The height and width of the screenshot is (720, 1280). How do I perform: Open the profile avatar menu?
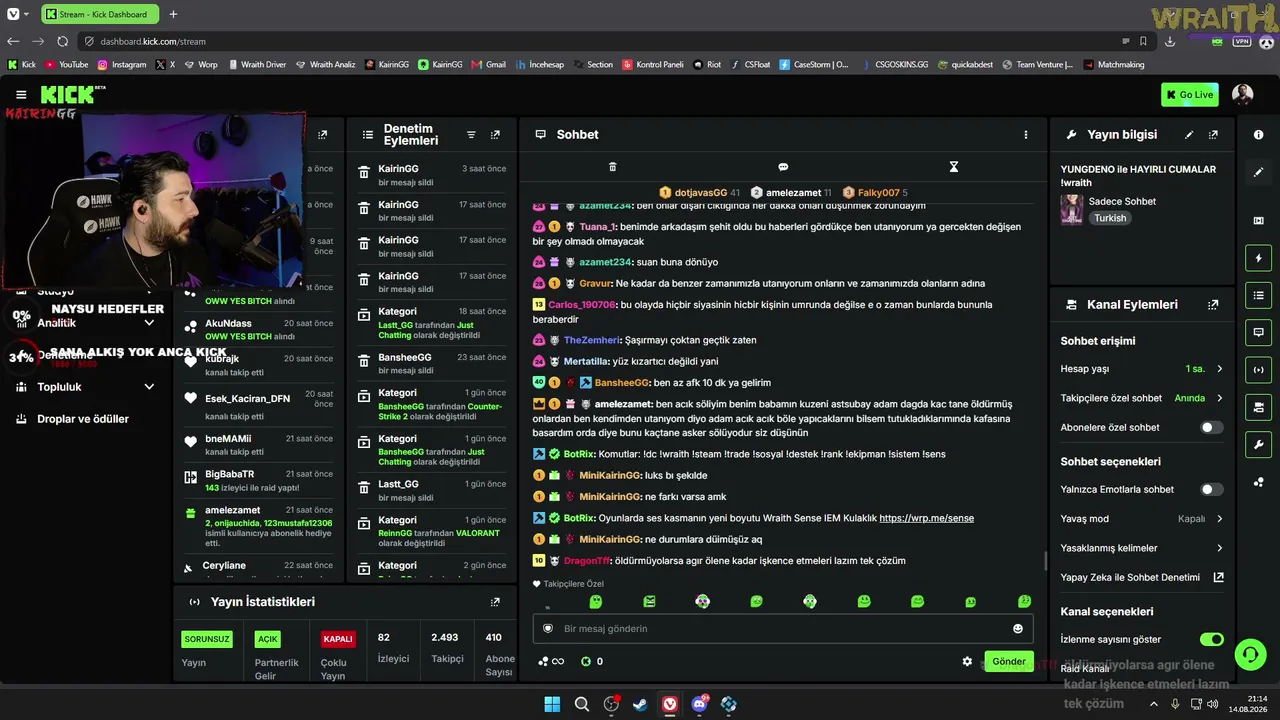[1242, 95]
